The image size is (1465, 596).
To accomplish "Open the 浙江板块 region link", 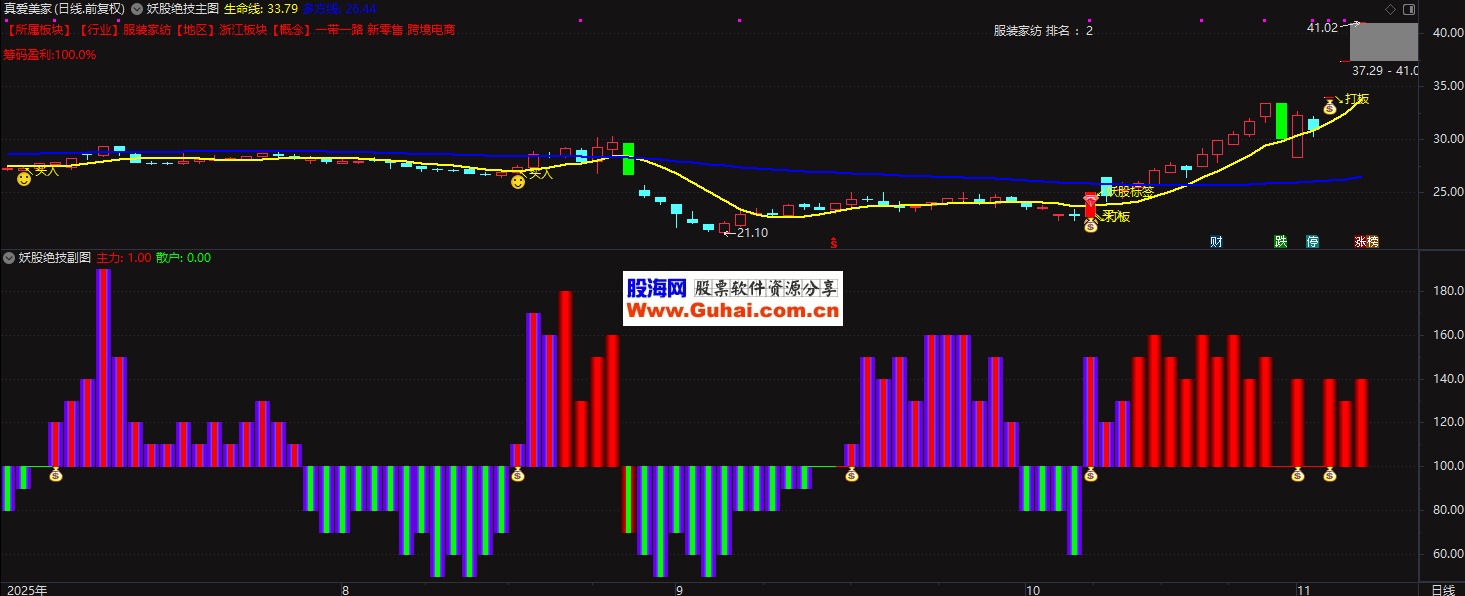I will [244, 30].
